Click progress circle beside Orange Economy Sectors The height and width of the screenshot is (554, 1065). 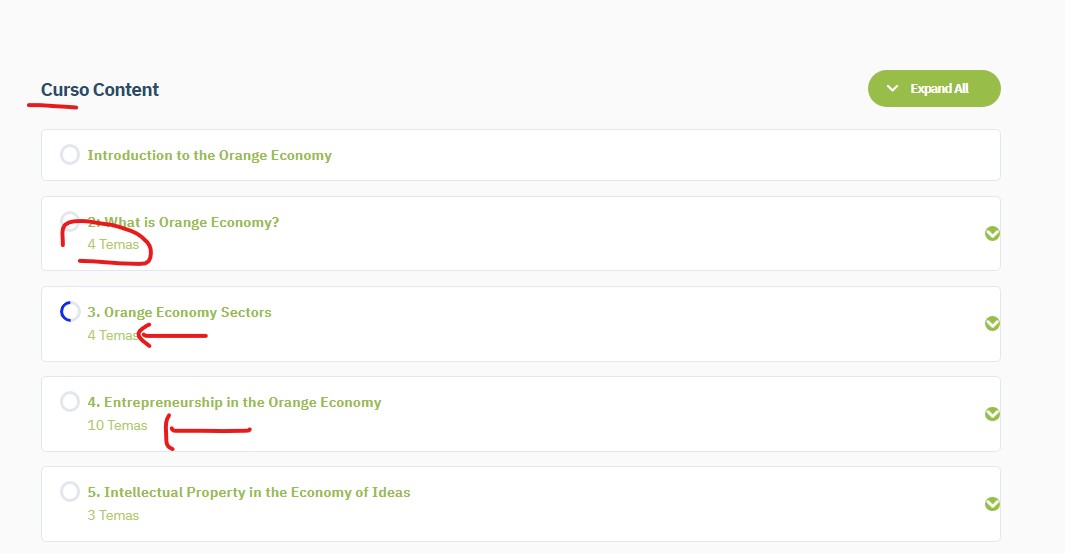70,312
